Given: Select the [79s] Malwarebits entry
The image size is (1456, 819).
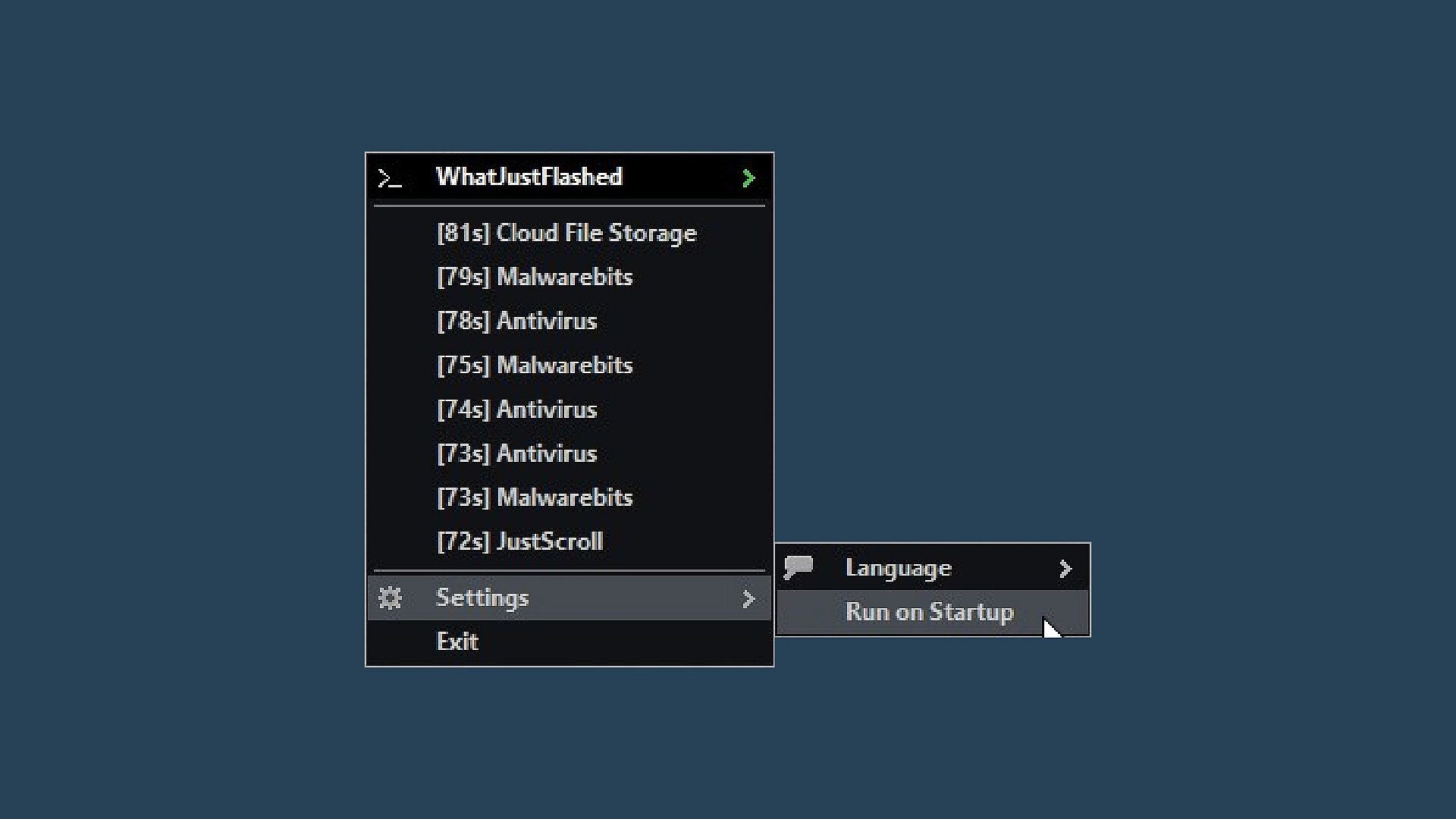Looking at the screenshot, I should (570, 277).
